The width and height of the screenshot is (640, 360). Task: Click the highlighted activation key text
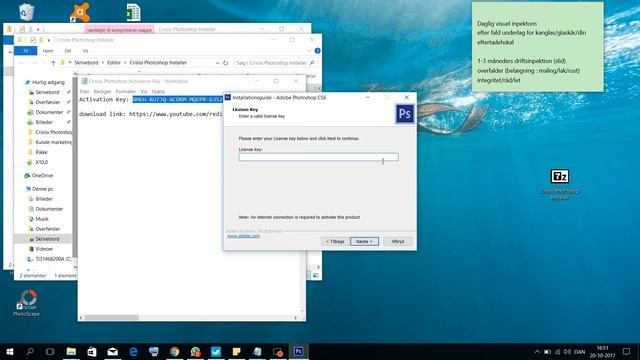point(178,100)
